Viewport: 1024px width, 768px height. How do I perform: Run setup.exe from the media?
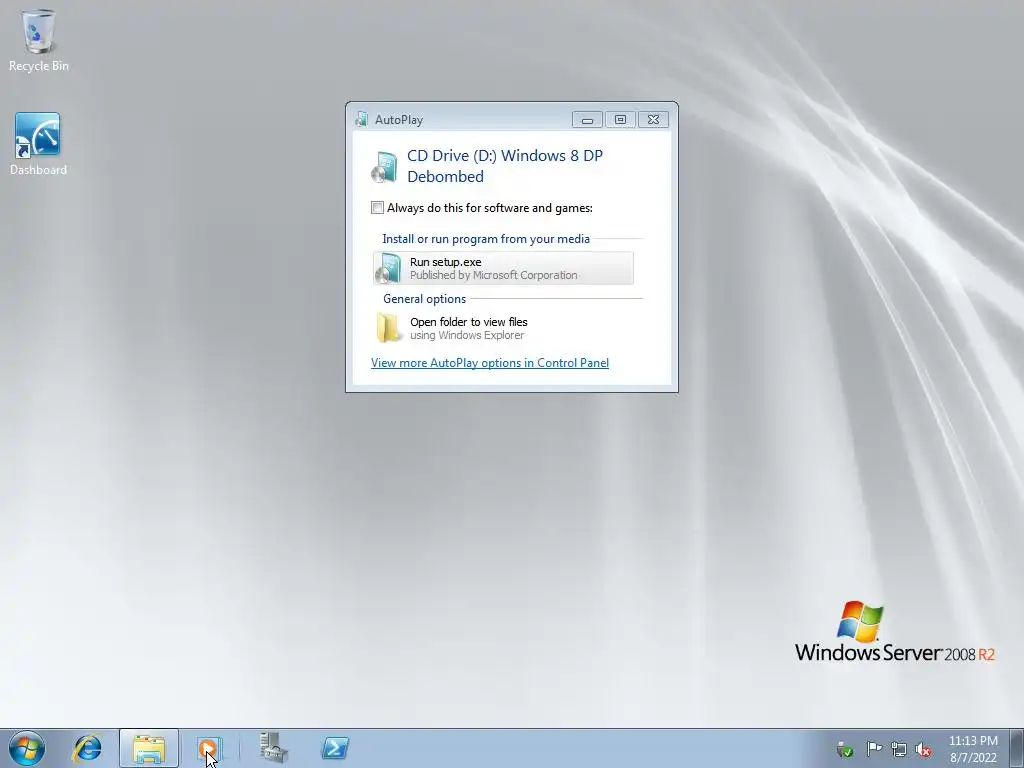tap(503, 268)
